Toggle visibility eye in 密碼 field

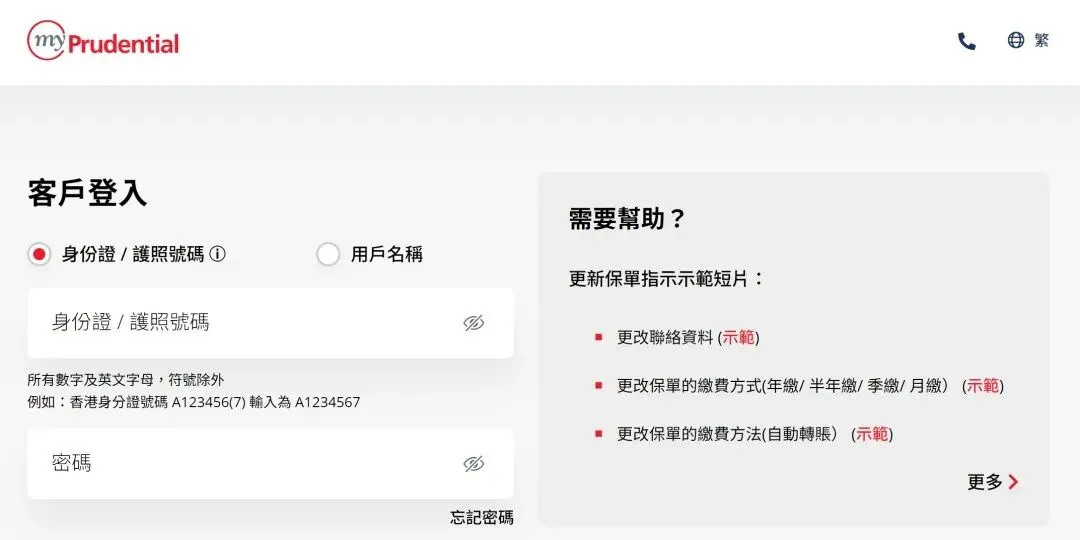pyautogui.click(x=474, y=464)
